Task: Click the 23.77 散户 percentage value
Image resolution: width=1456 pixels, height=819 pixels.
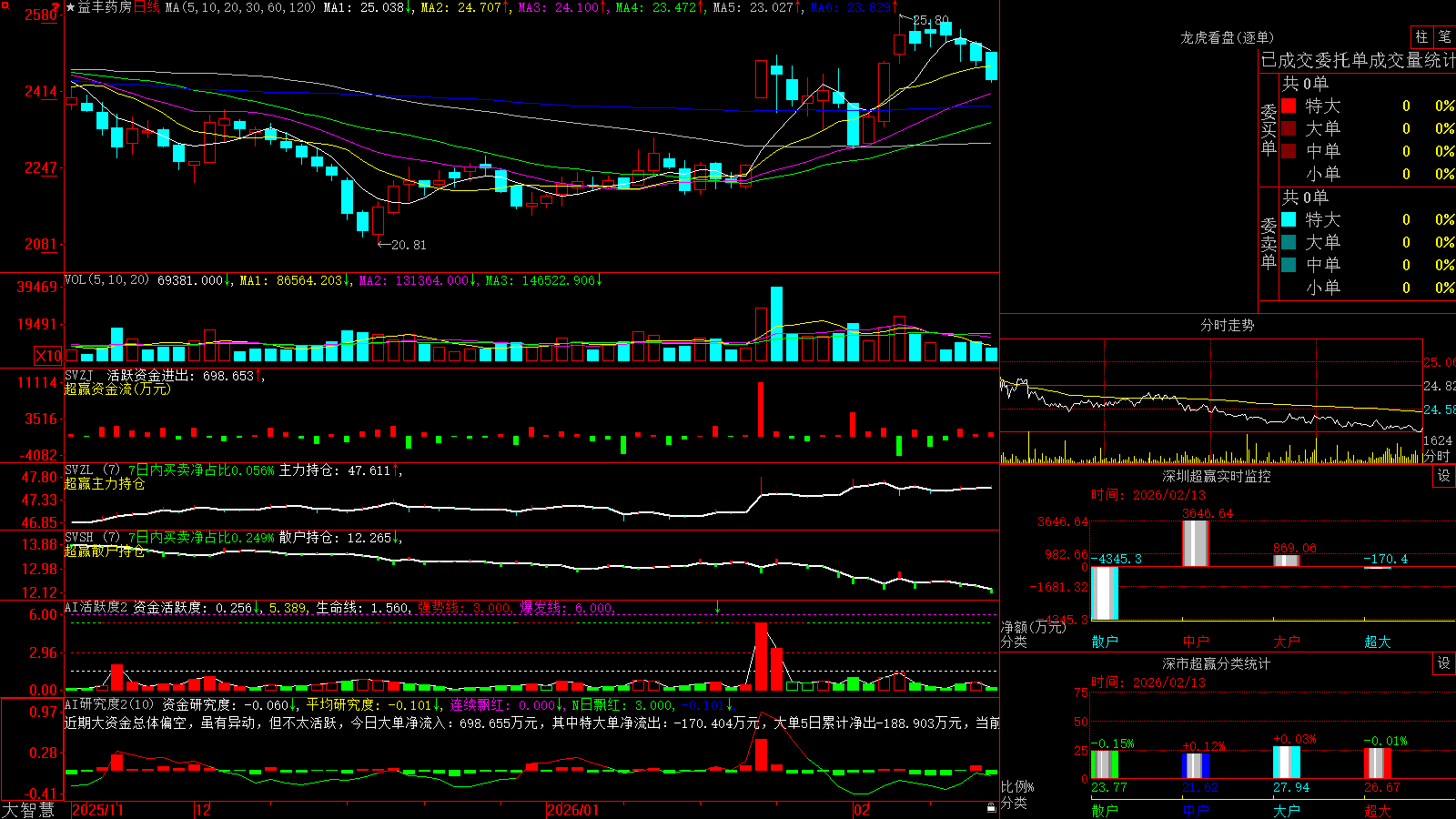Action: (x=1108, y=787)
